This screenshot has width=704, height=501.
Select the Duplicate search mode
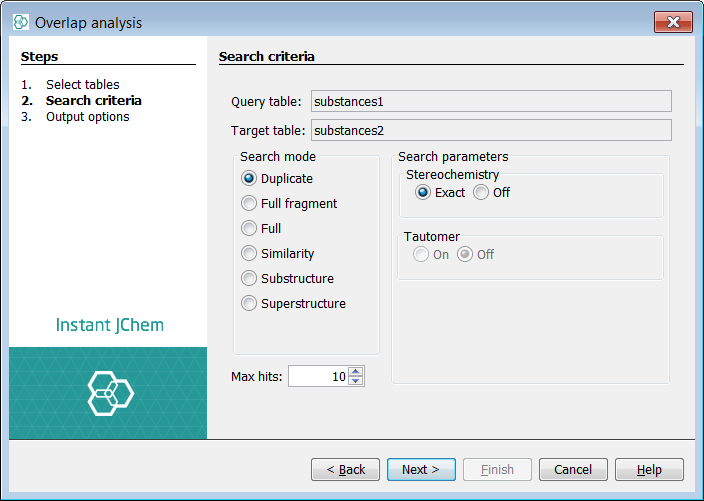(249, 179)
